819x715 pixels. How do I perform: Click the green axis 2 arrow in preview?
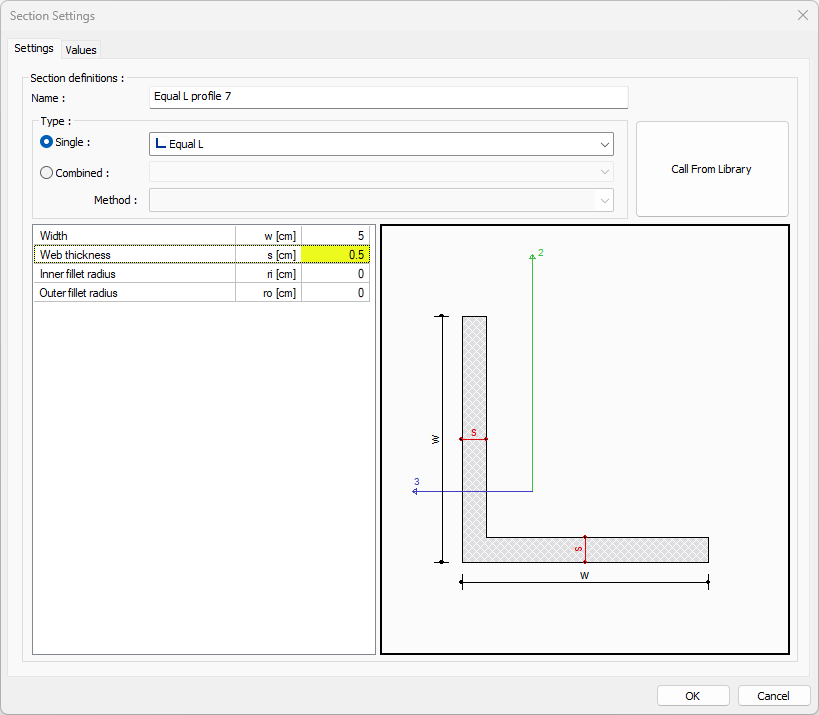(x=533, y=257)
